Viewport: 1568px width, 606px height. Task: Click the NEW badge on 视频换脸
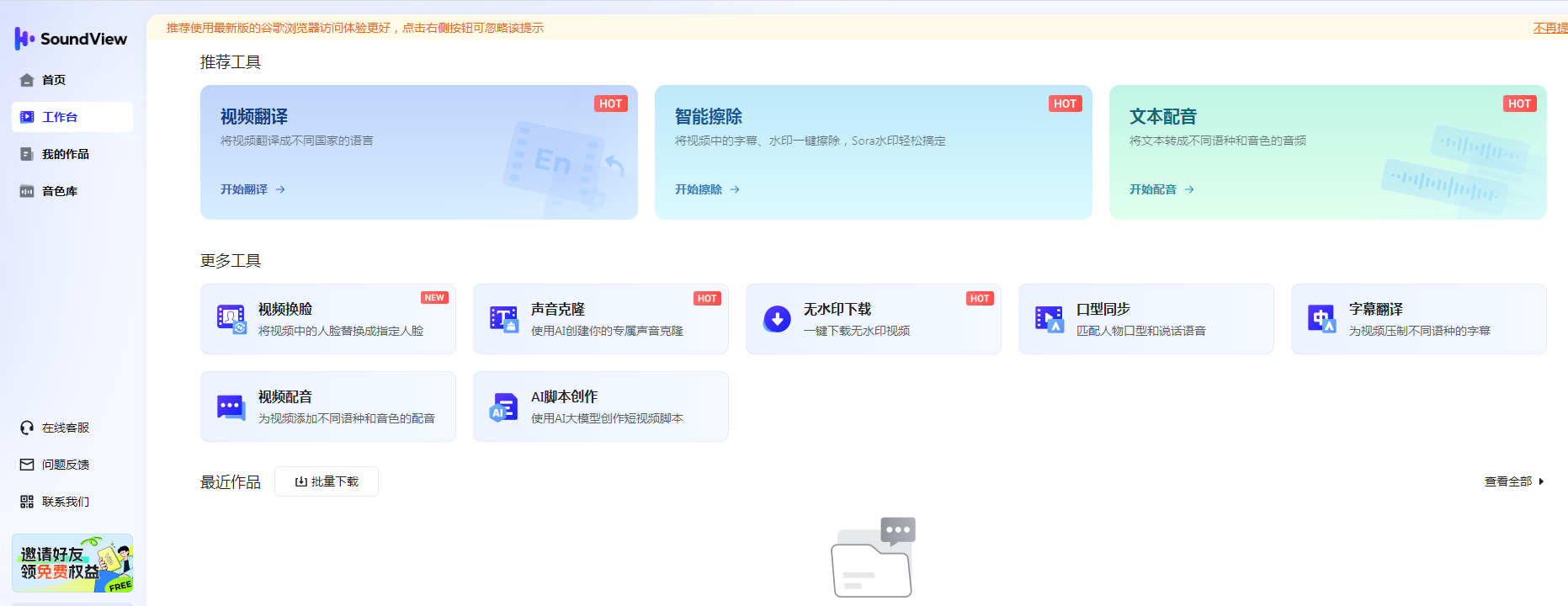coord(434,298)
